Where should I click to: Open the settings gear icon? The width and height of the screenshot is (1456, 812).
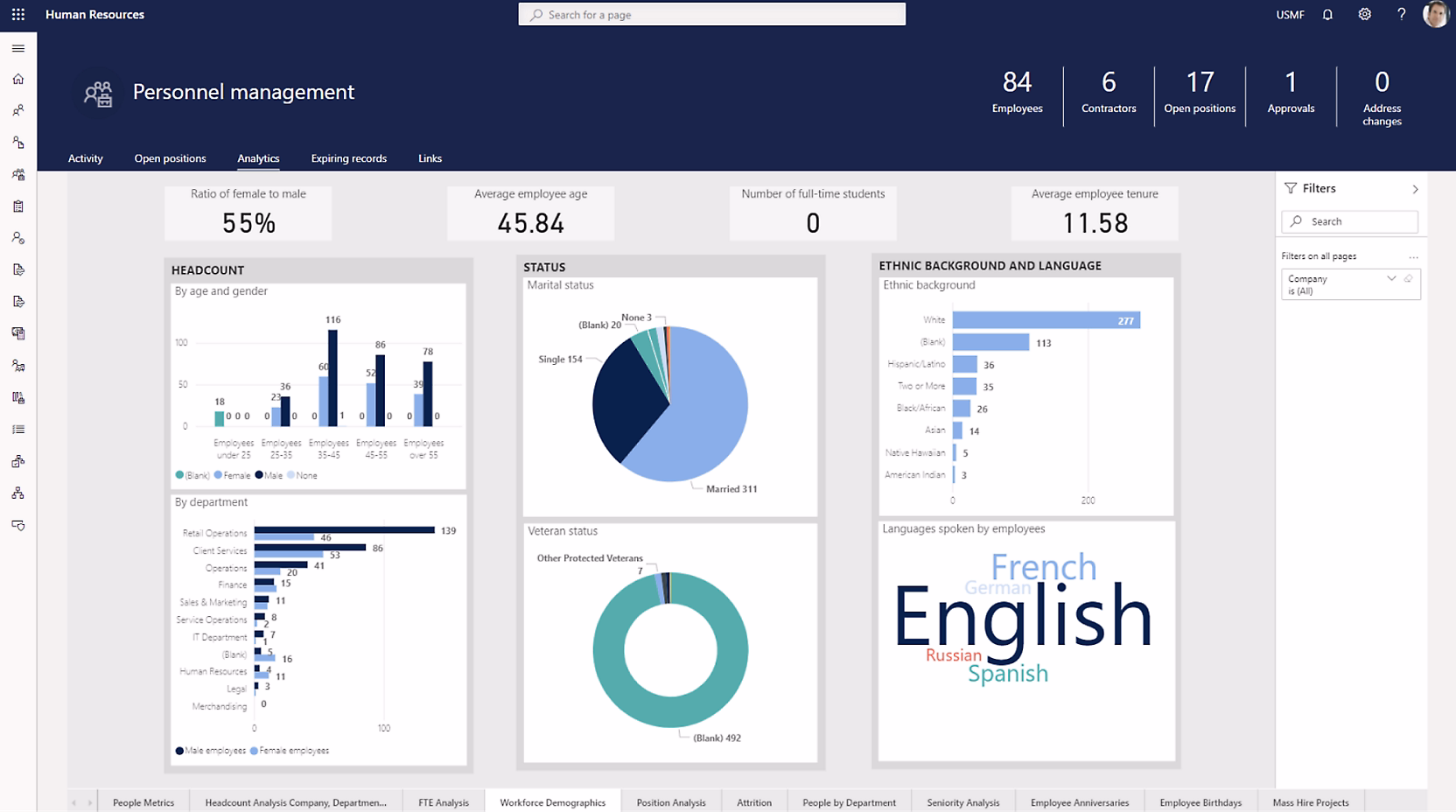tap(1364, 15)
